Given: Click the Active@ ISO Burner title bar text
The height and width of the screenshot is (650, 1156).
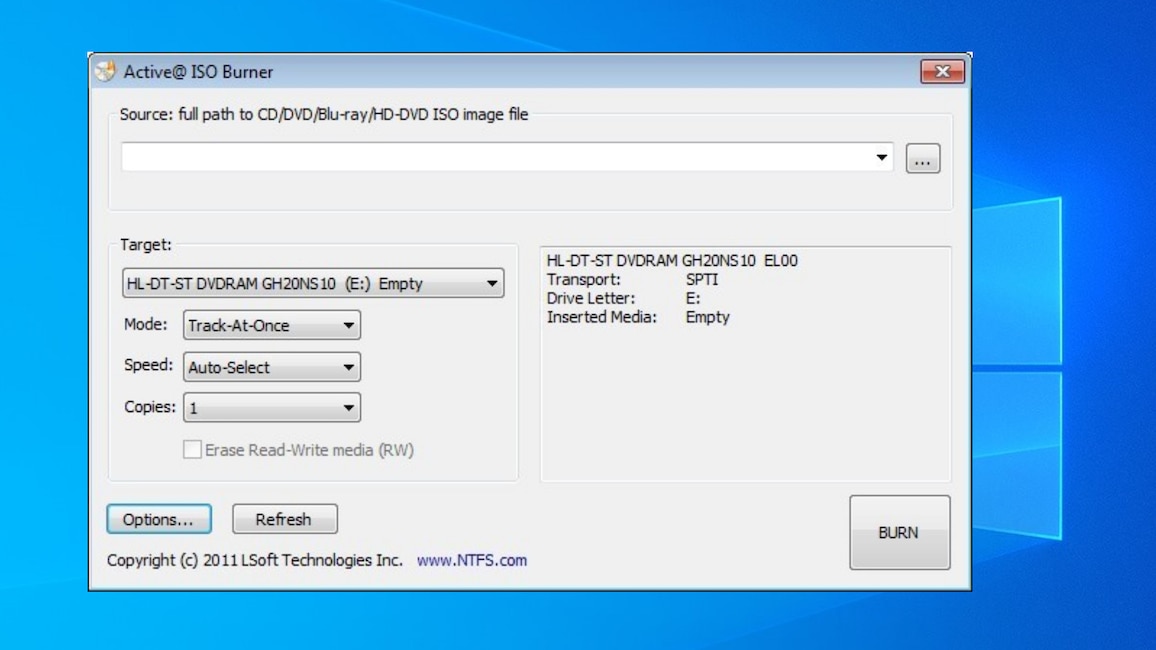Looking at the screenshot, I should [x=198, y=72].
